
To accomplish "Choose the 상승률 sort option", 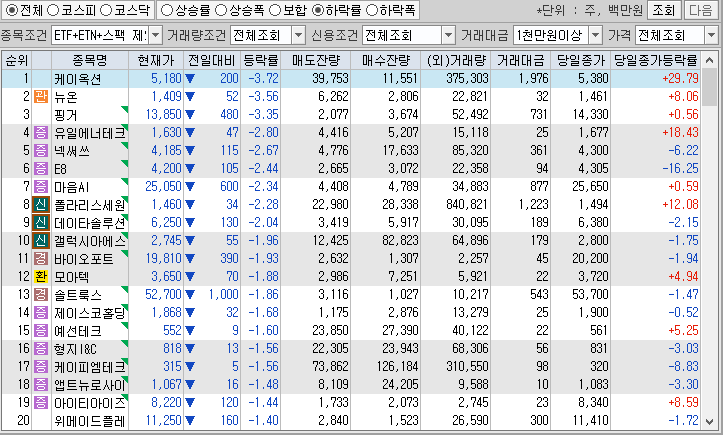I will pyautogui.click(x=166, y=10).
